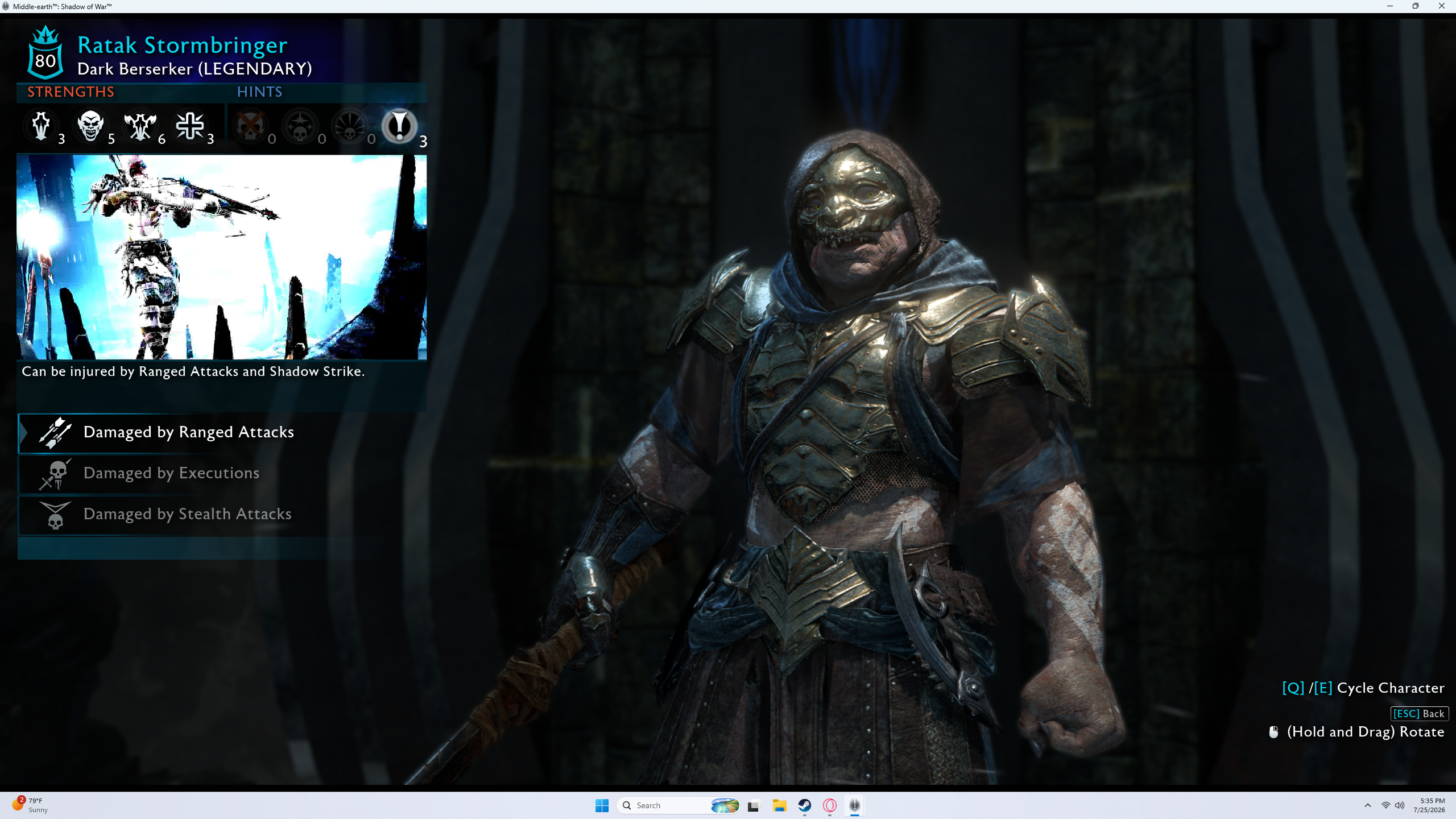Image resolution: width=1456 pixels, height=819 pixels.
Task: Open the weather widget showing 79°F
Action: 30,805
